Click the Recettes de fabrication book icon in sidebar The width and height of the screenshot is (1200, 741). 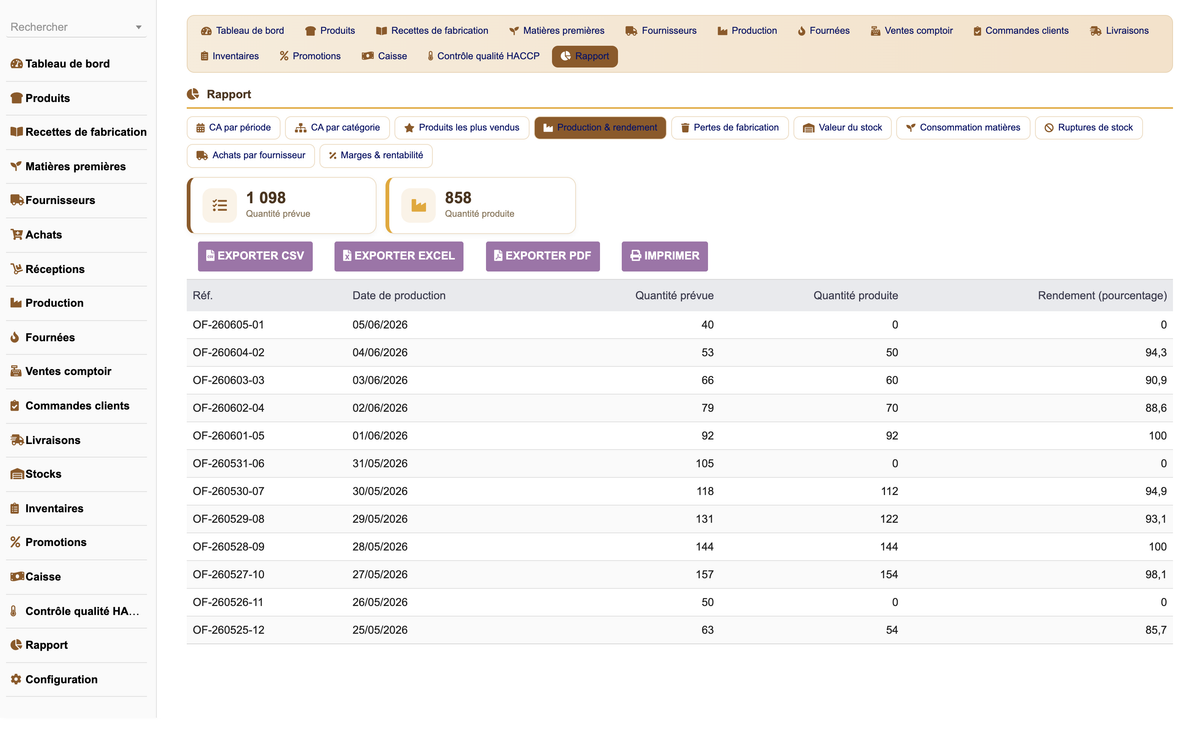tap(16, 132)
